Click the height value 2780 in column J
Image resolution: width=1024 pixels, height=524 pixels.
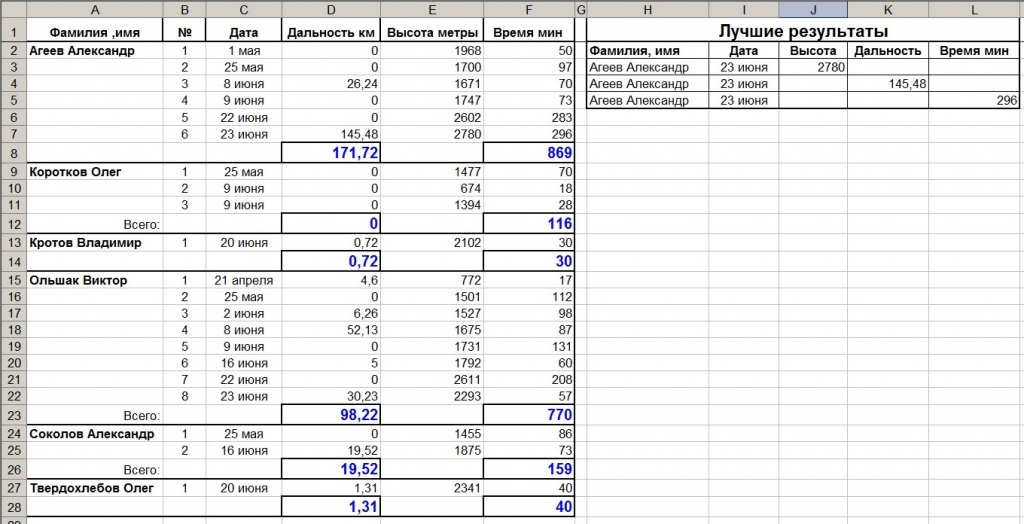click(813, 67)
